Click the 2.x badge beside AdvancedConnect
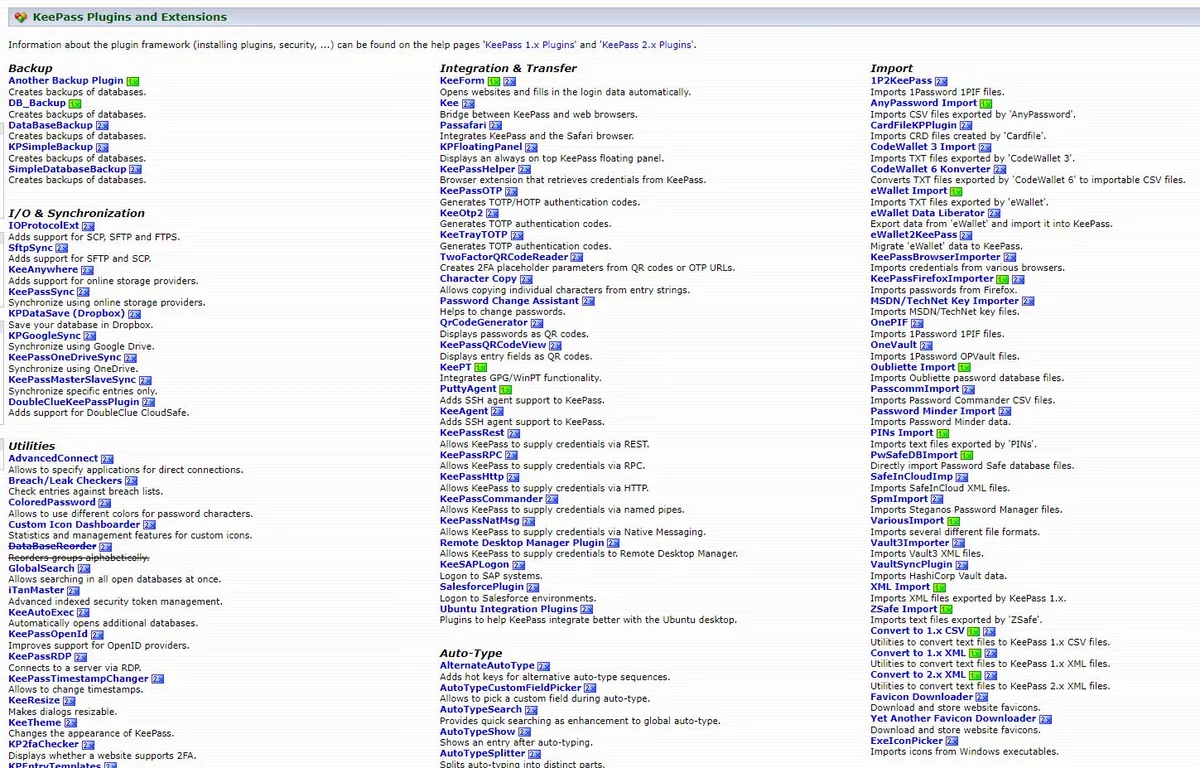Image resolution: width=1200 pixels, height=768 pixels. click(x=108, y=459)
